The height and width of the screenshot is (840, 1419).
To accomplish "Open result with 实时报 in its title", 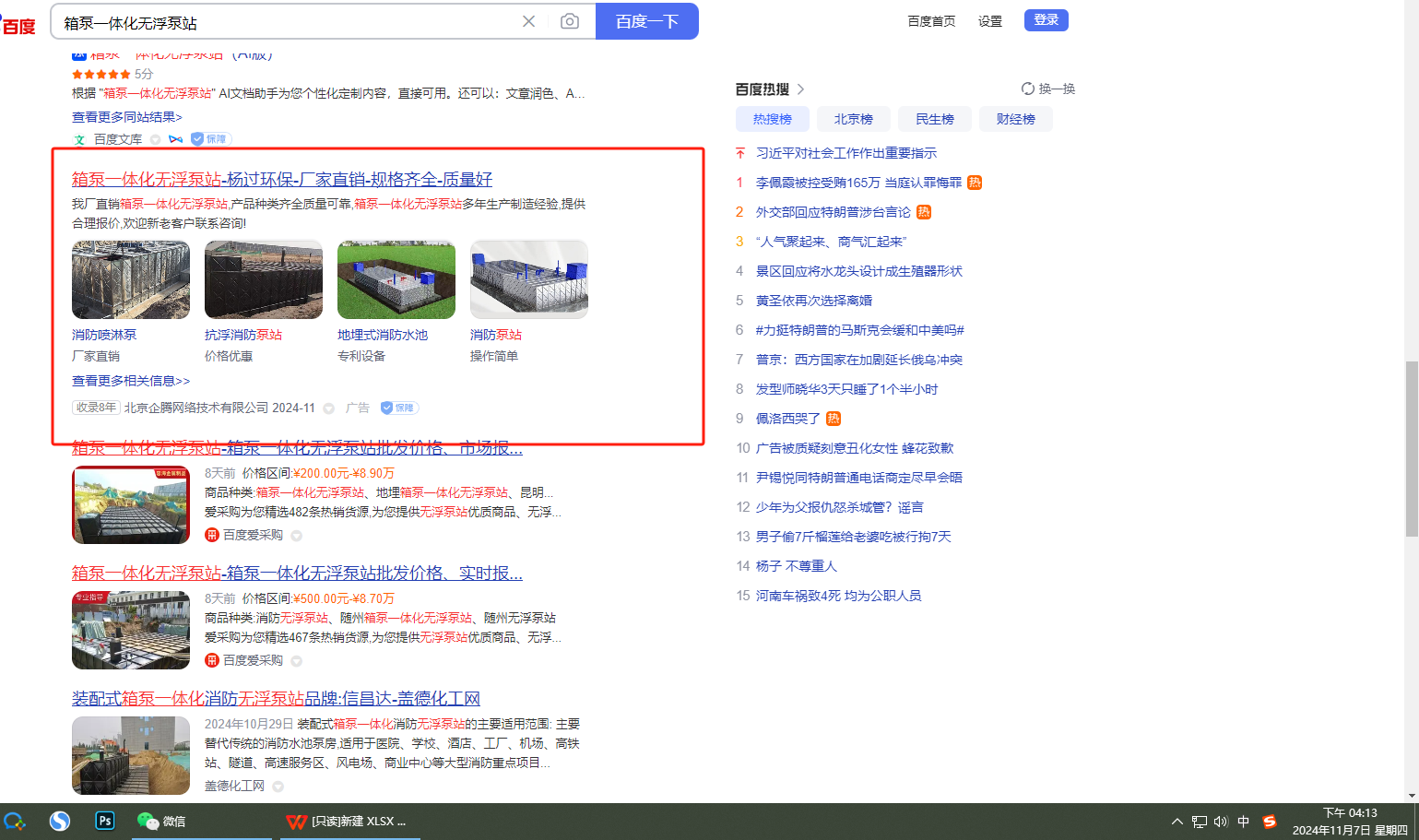I will (x=297, y=574).
